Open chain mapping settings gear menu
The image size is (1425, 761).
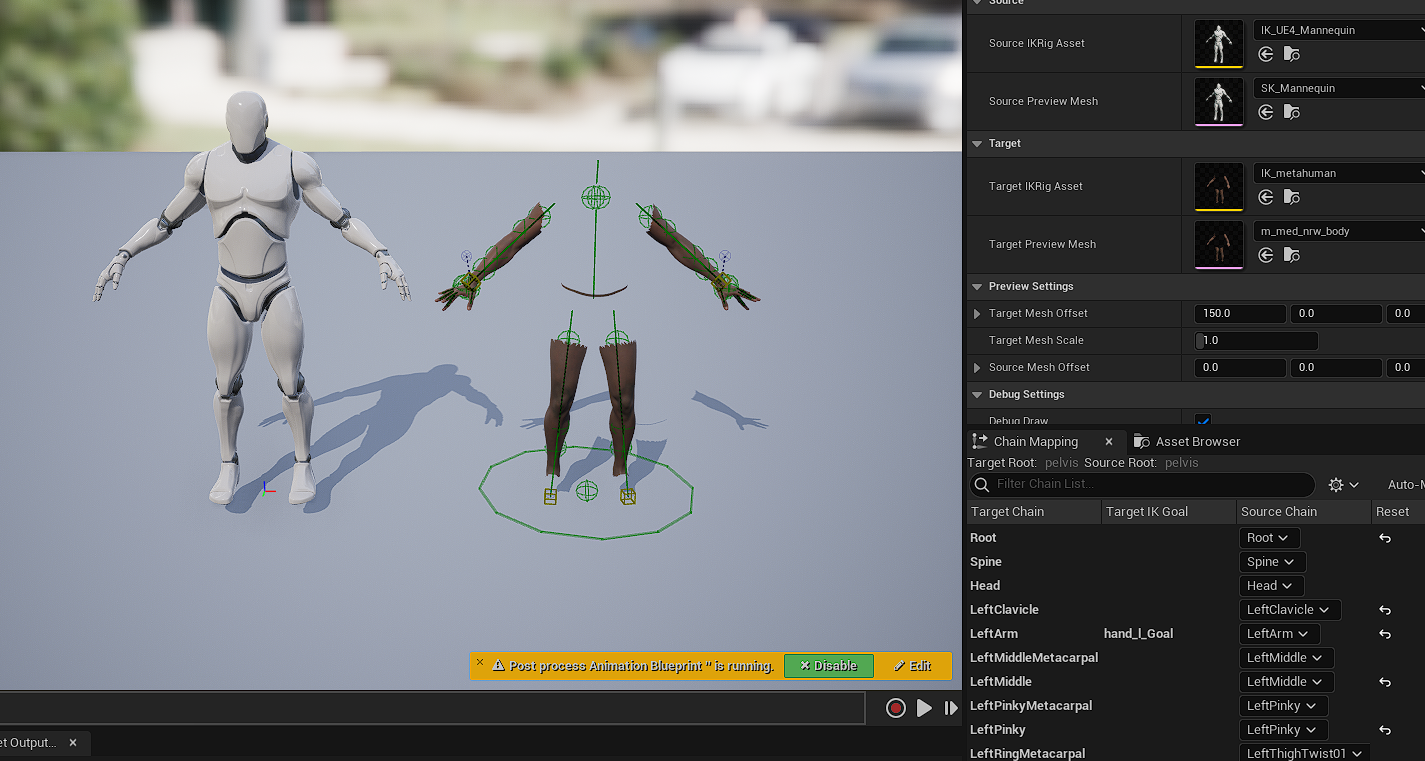click(1343, 484)
